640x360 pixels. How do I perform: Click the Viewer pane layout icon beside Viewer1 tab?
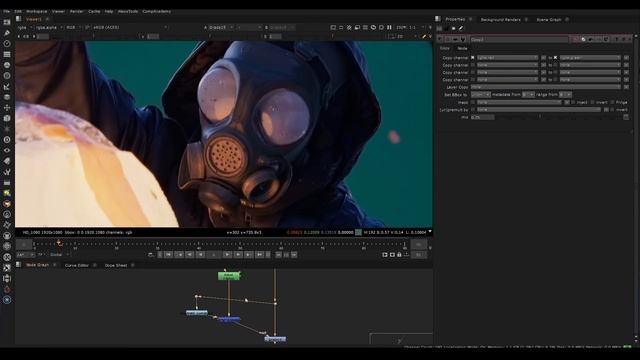pyautogui.click(x=18, y=19)
